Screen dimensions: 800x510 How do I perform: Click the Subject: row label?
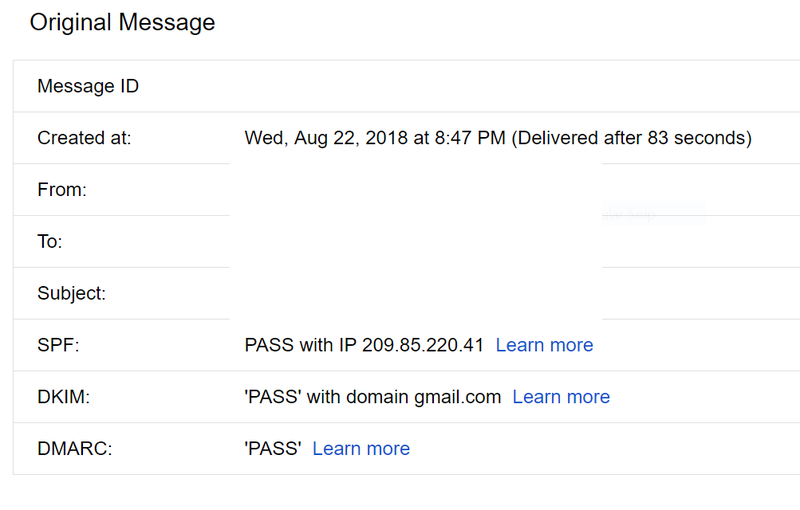[x=71, y=294]
